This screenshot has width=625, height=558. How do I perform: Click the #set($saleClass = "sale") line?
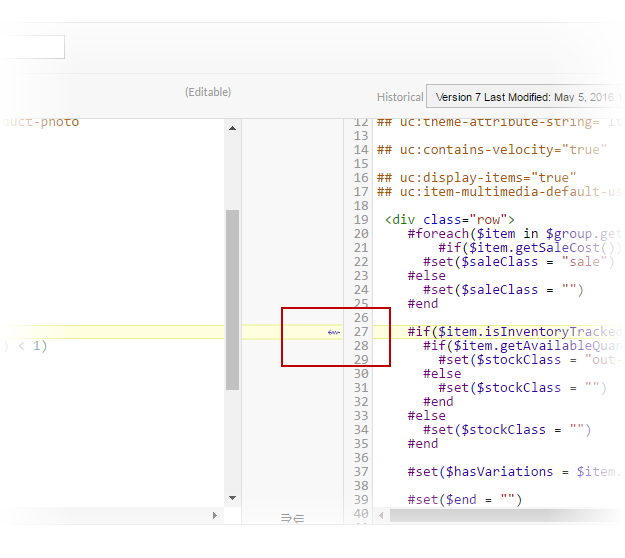[519, 261]
